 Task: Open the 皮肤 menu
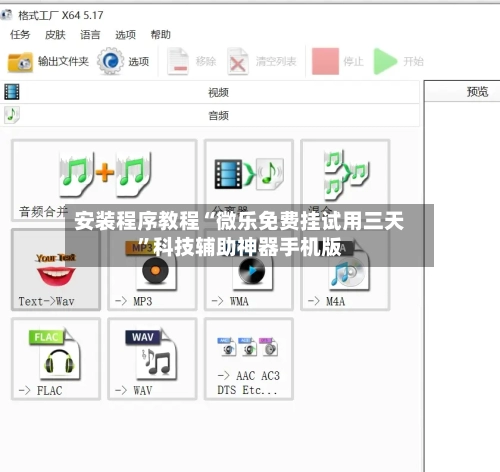click(x=55, y=34)
